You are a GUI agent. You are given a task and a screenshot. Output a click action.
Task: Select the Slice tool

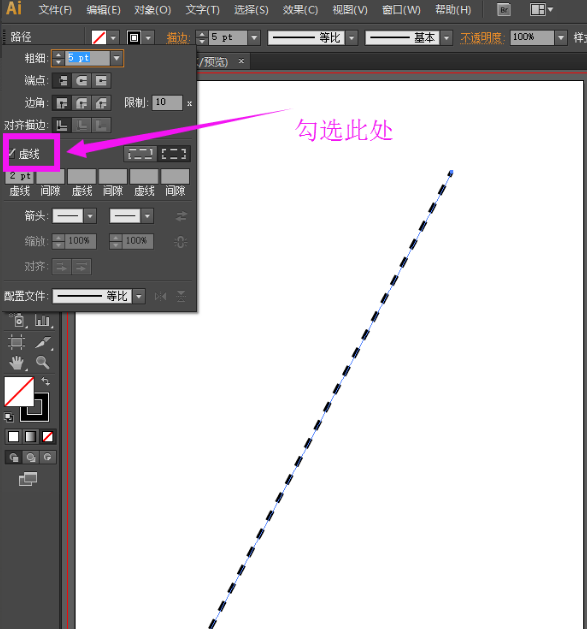point(43,342)
